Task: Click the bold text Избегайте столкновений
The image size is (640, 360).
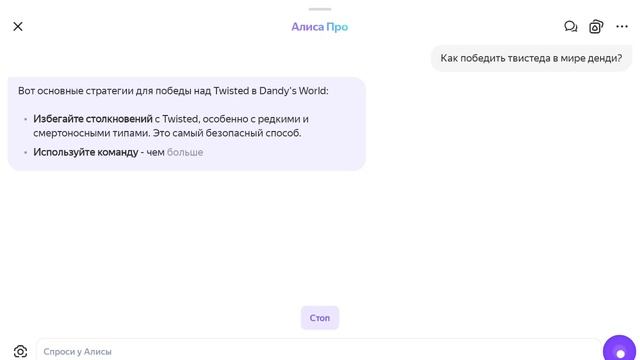Action: 93,119
